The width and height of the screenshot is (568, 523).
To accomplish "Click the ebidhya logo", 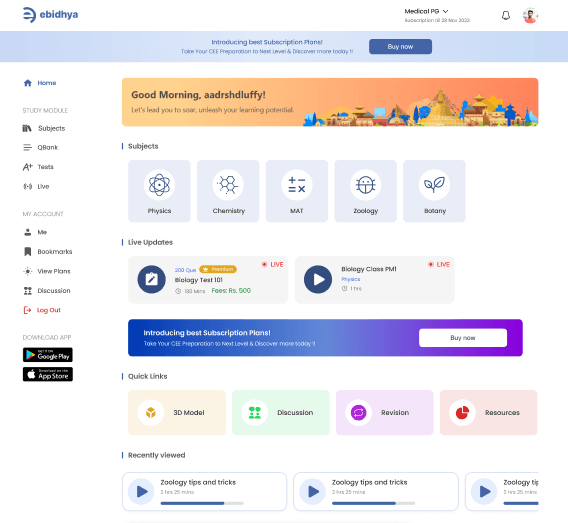I will (50, 15).
